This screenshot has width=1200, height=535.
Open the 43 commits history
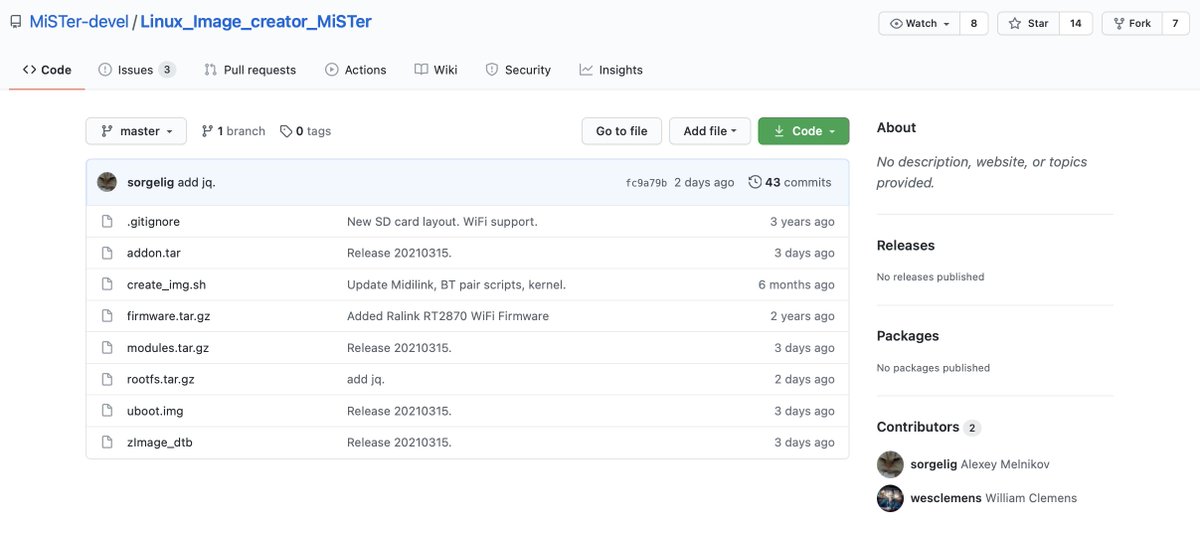coord(790,182)
